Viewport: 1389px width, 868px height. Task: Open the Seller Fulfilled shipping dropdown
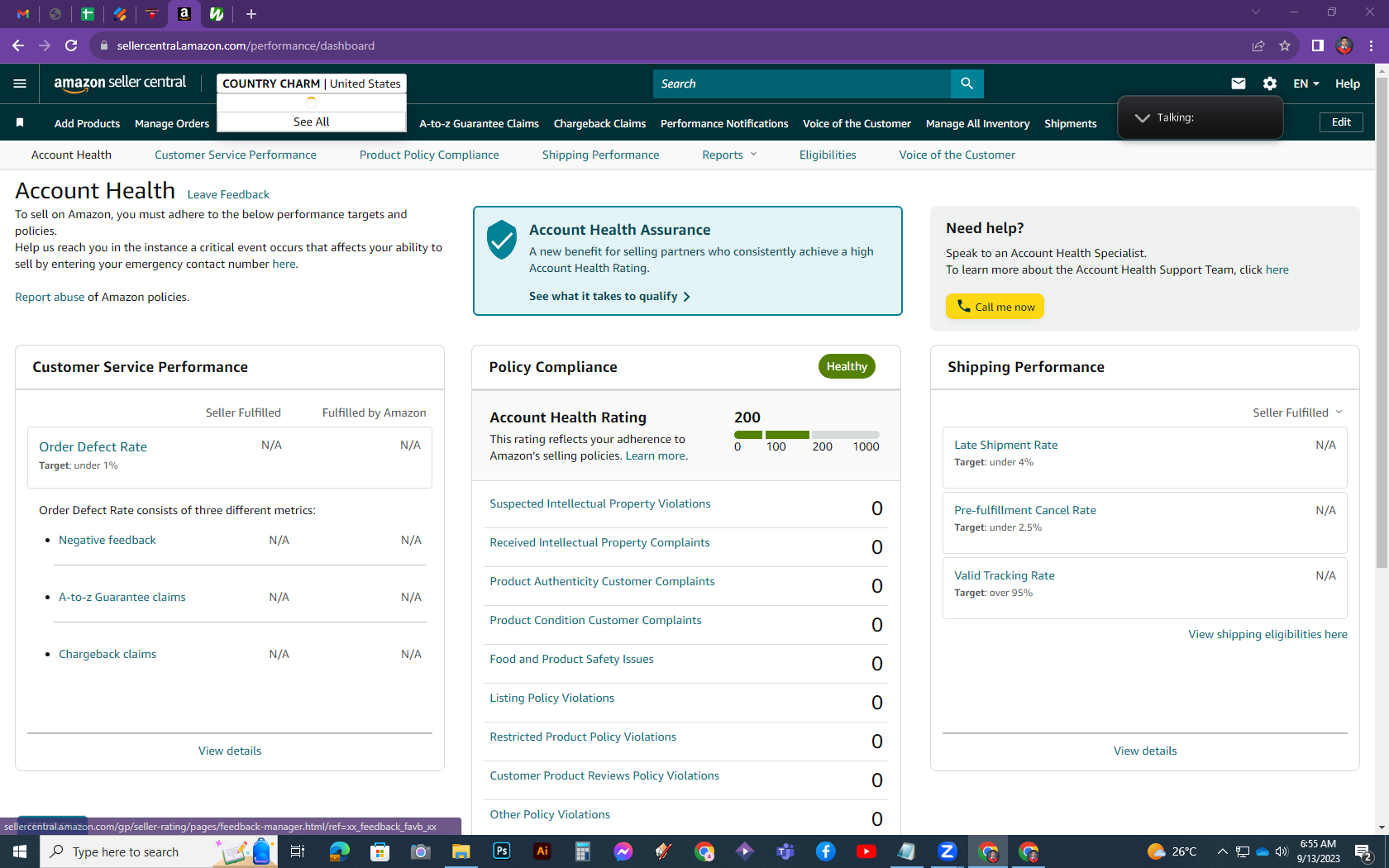[1297, 413]
